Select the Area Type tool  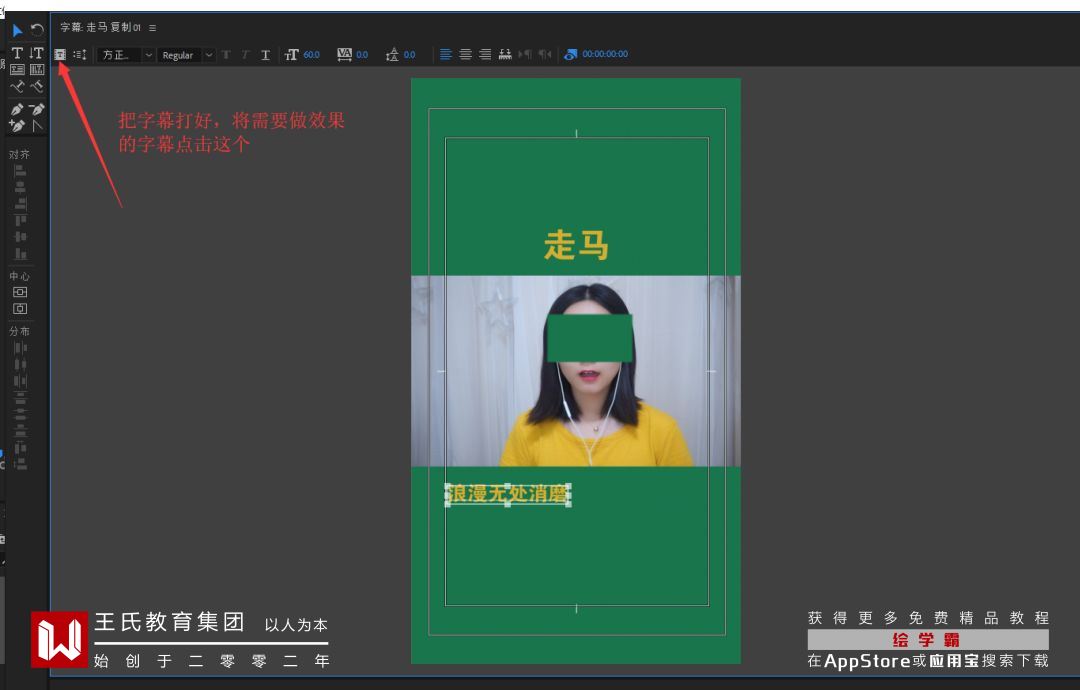17,70
